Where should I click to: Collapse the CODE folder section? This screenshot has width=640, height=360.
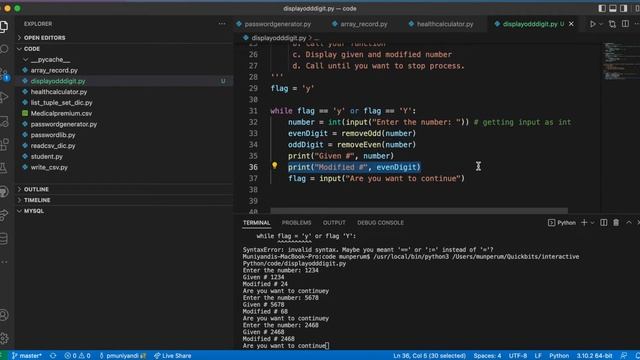tap(32, 49)
